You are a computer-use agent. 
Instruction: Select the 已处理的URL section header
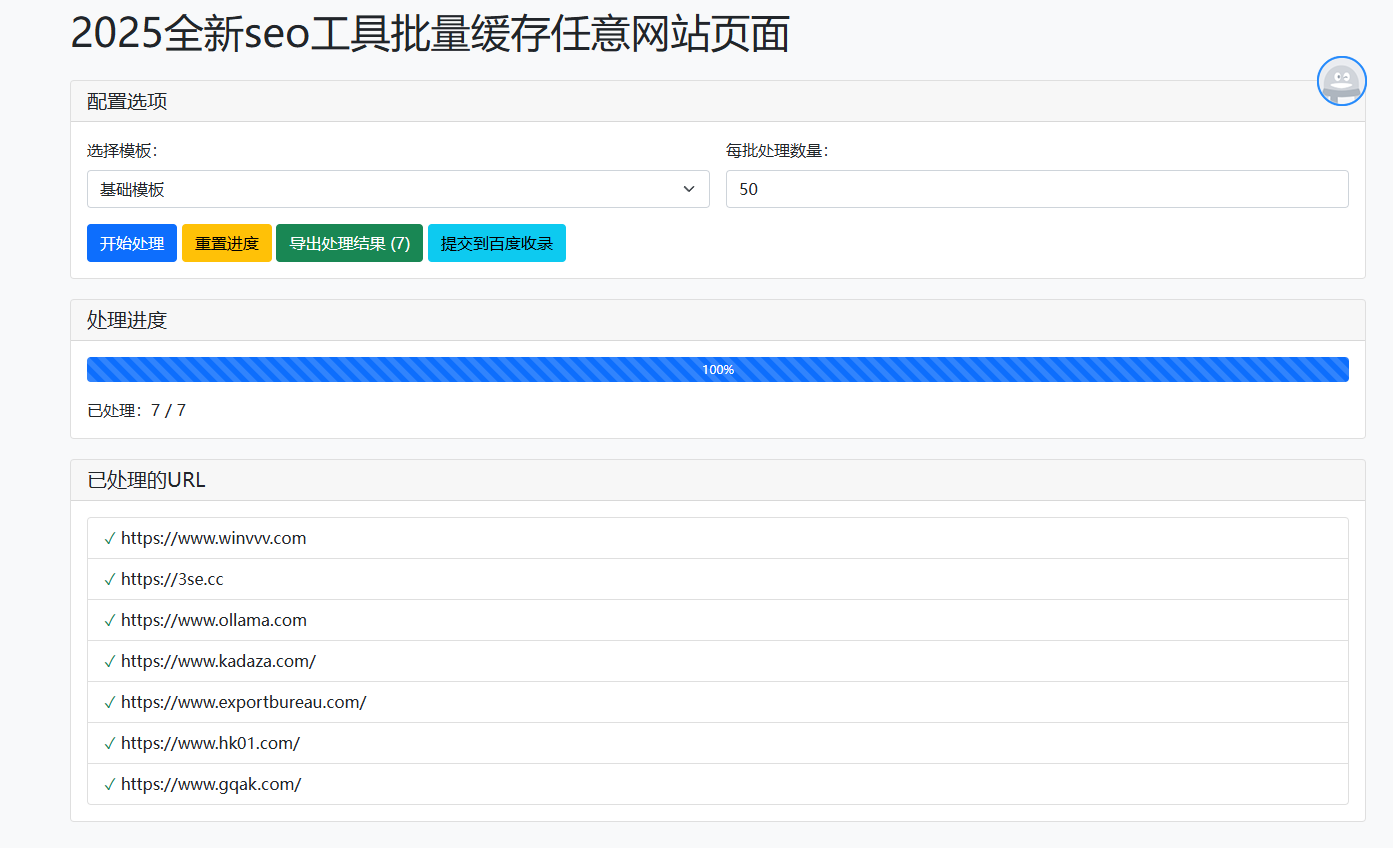click(144, 479)
